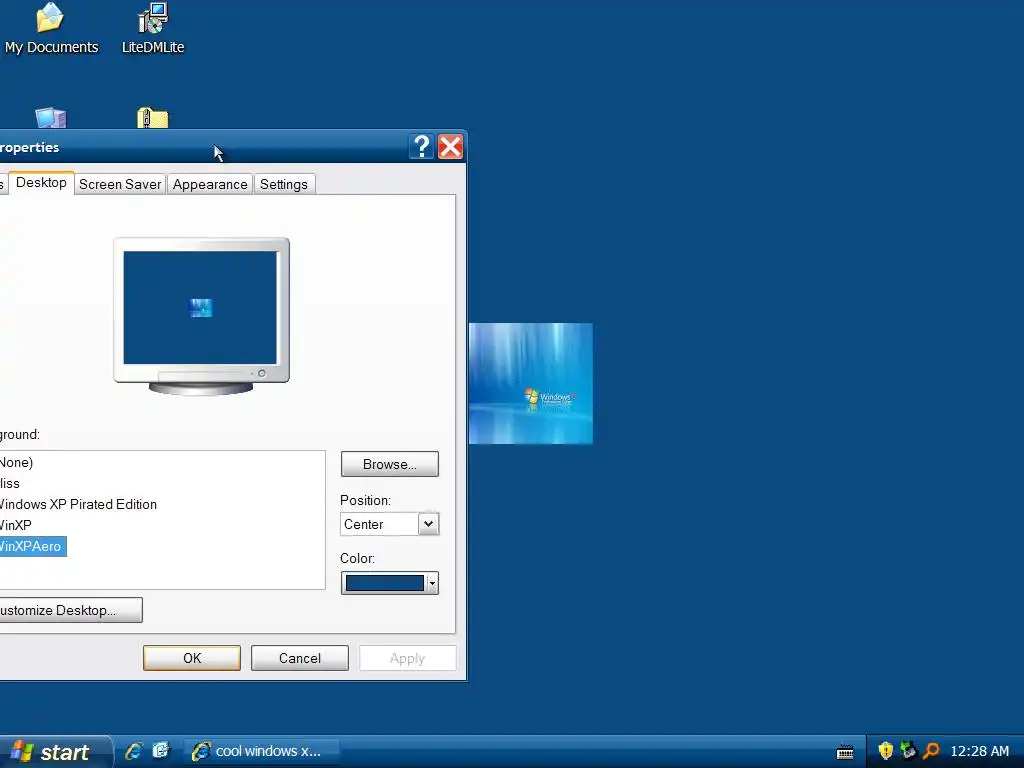
Task: Click the 12:28 AM clock
Action: click(980, 751)
